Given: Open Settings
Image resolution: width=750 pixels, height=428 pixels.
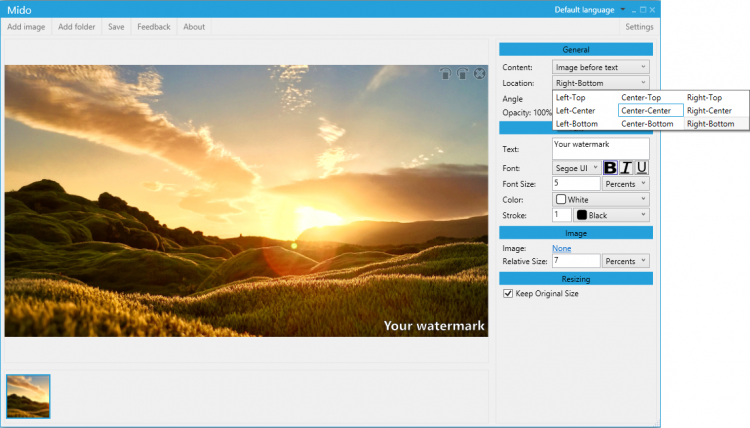Looking at the screenshot, I should point(639,27).
